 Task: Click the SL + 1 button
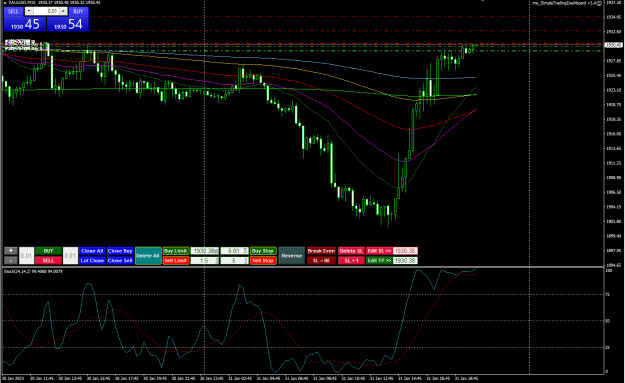351,261
